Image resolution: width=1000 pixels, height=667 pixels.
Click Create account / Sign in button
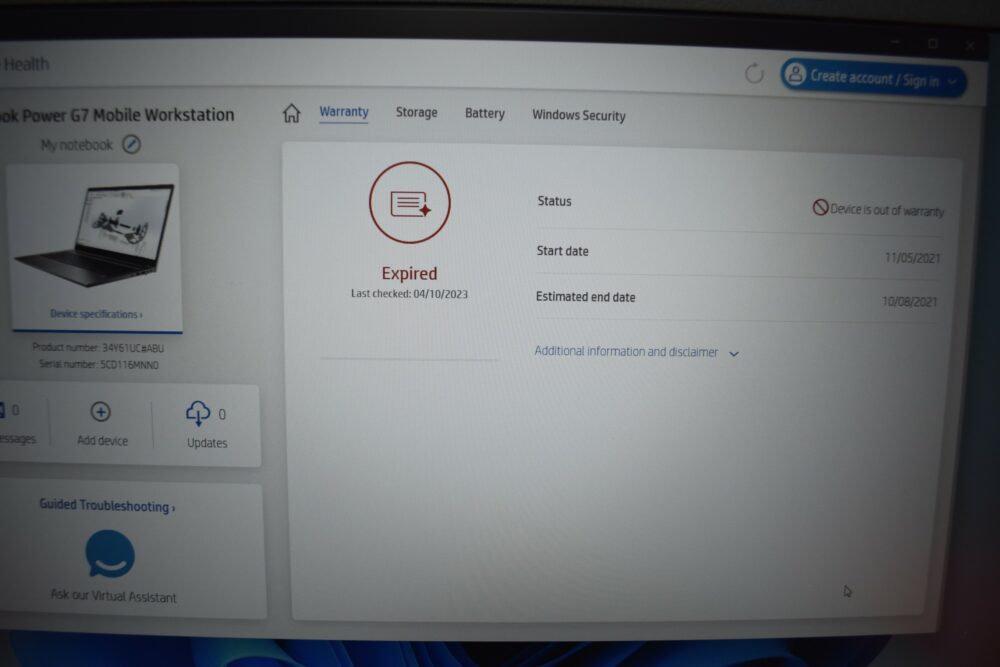[x=873, y=78]
